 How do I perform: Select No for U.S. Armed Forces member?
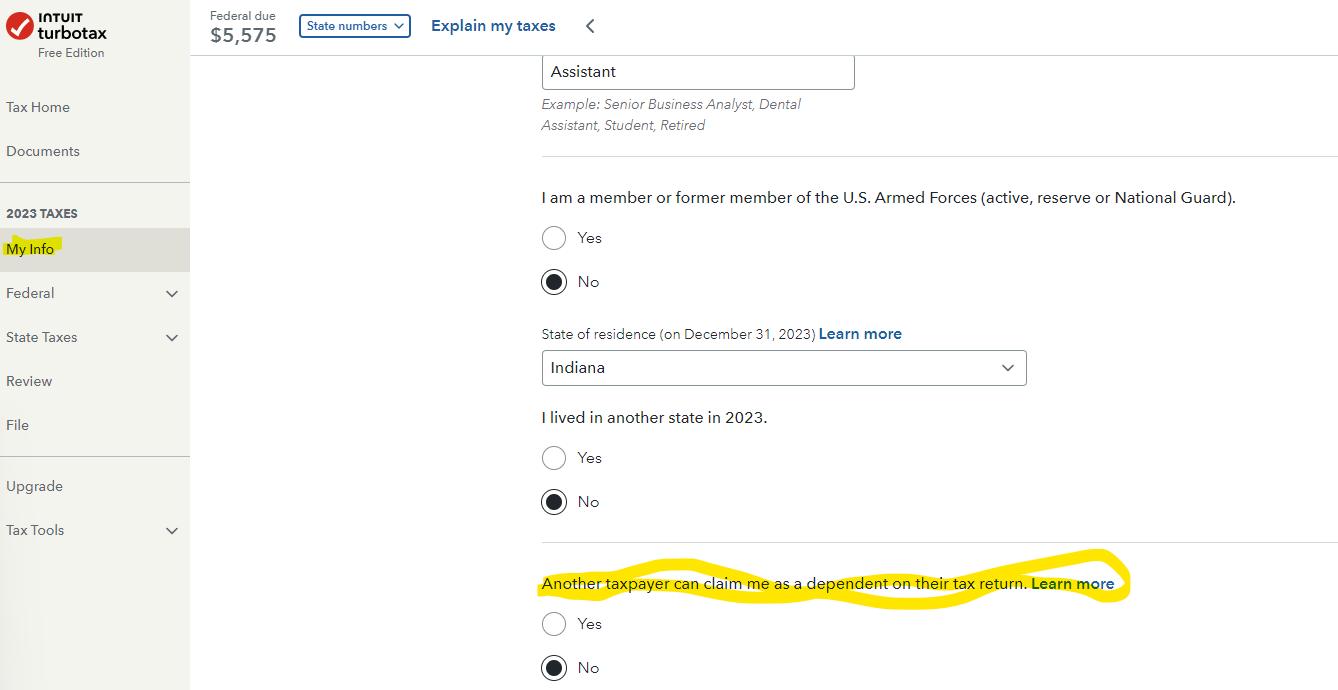pos(554,282)
